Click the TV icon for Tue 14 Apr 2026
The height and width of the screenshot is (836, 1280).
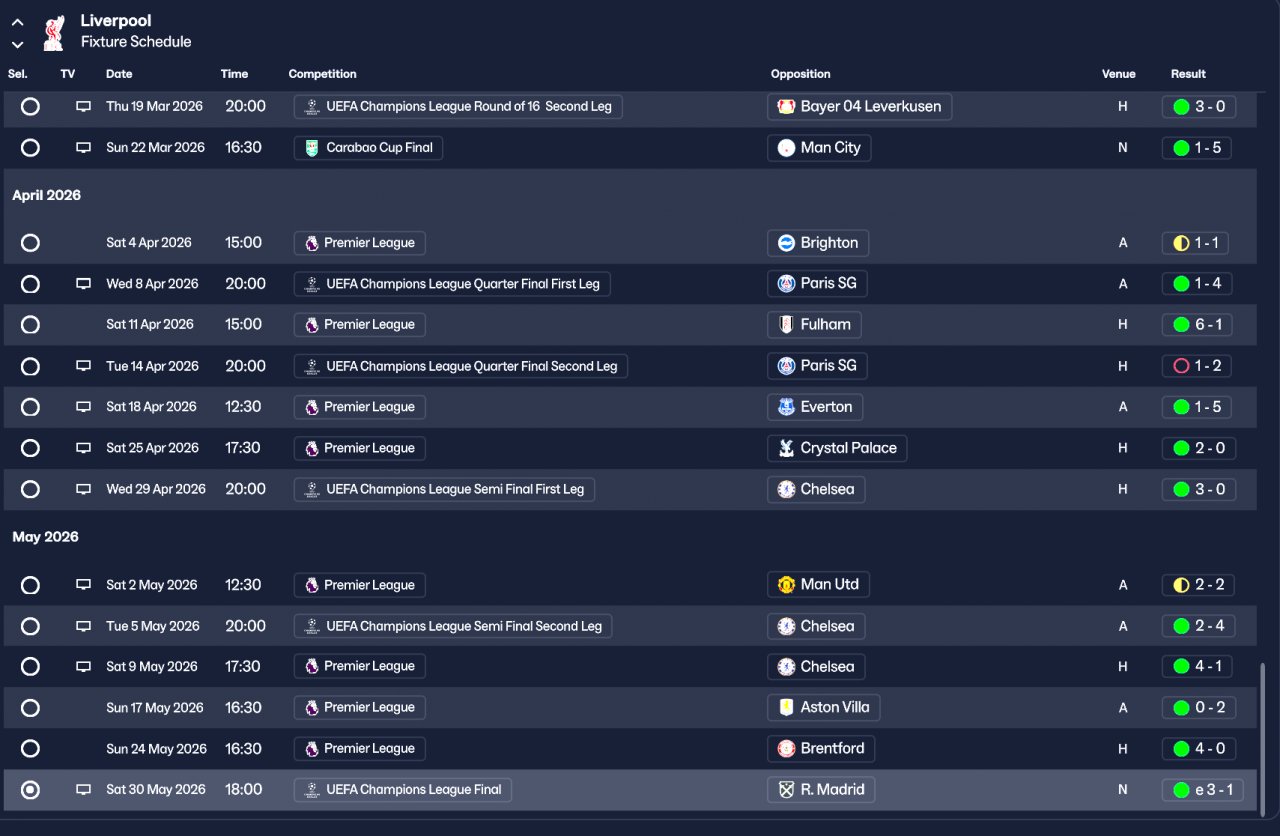point(84,366)
